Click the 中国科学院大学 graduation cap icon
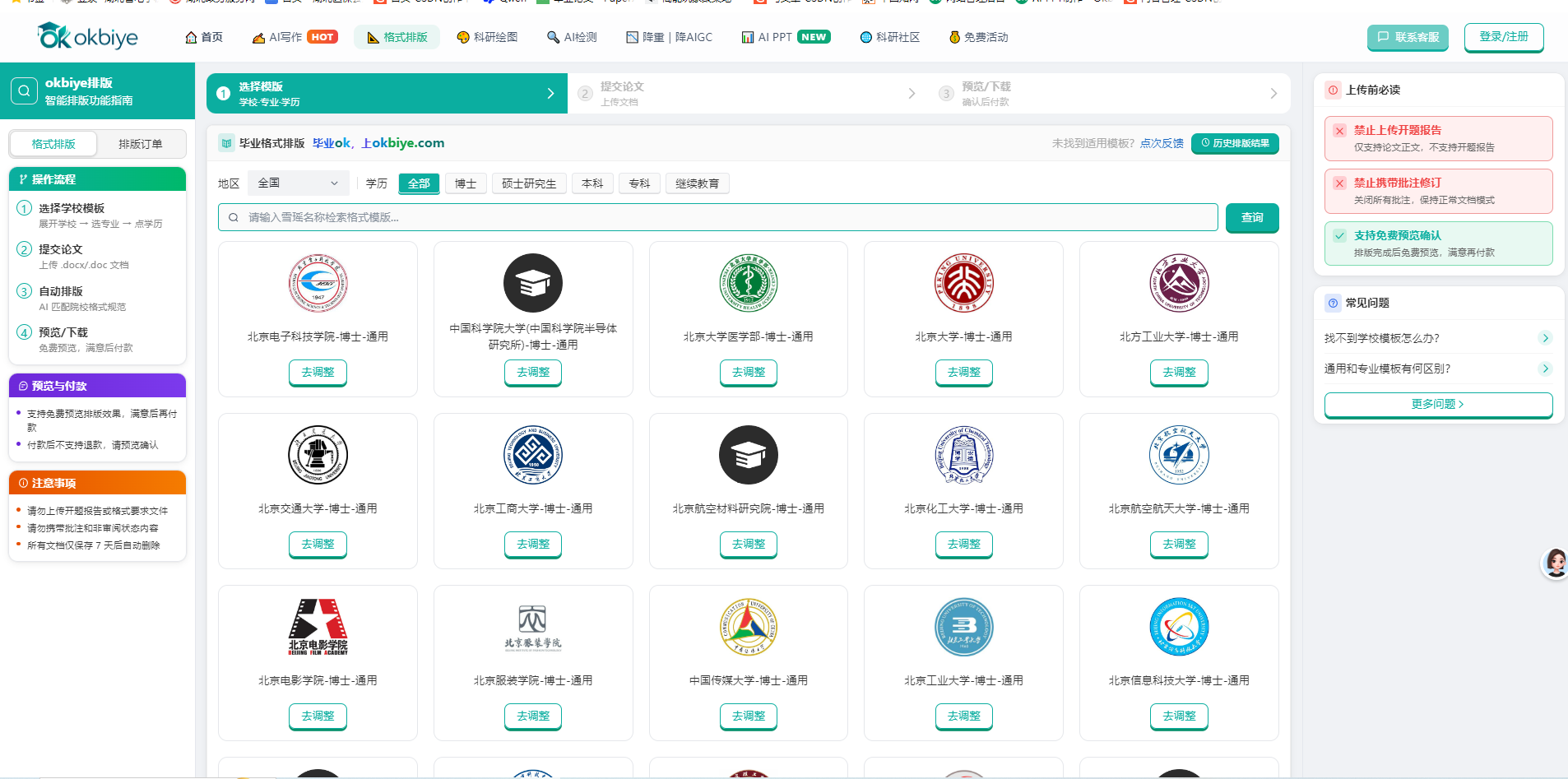1568x779 pixels. point(533,283)
